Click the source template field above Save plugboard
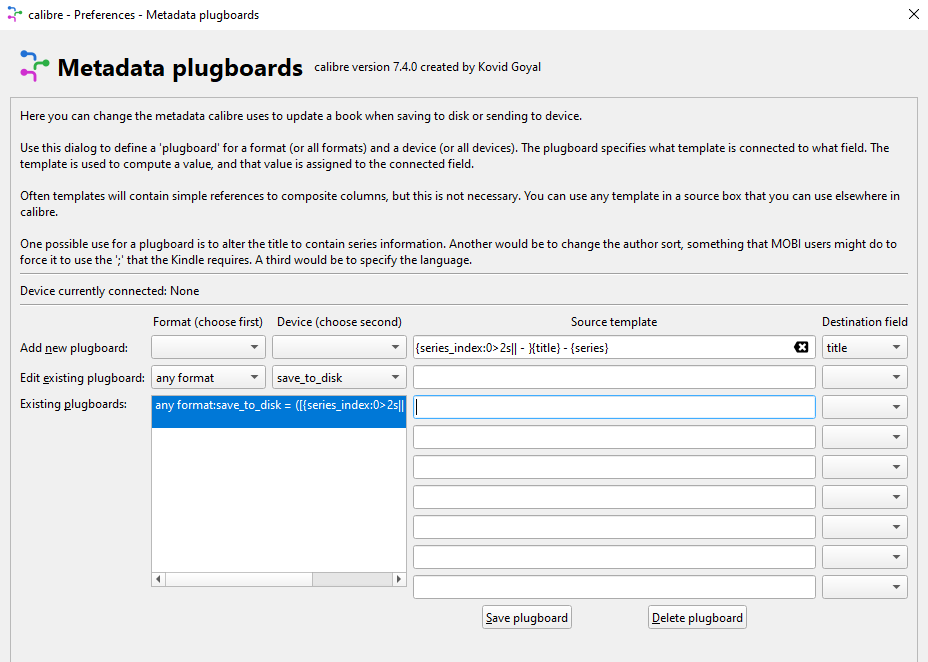 click(x=614, y=587)
